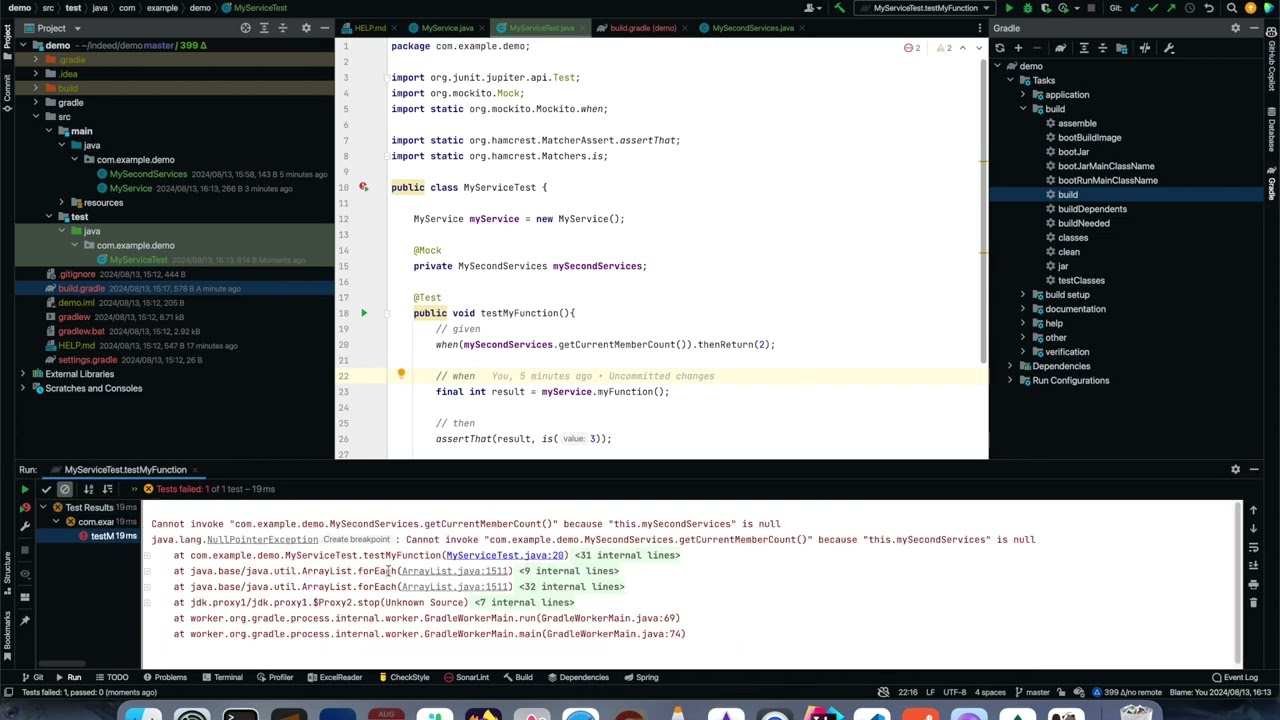Open the MyServiceTest.java:20 stack trace link
Viewport: 1280px width, 720px height.
click(x=505, y=555)
